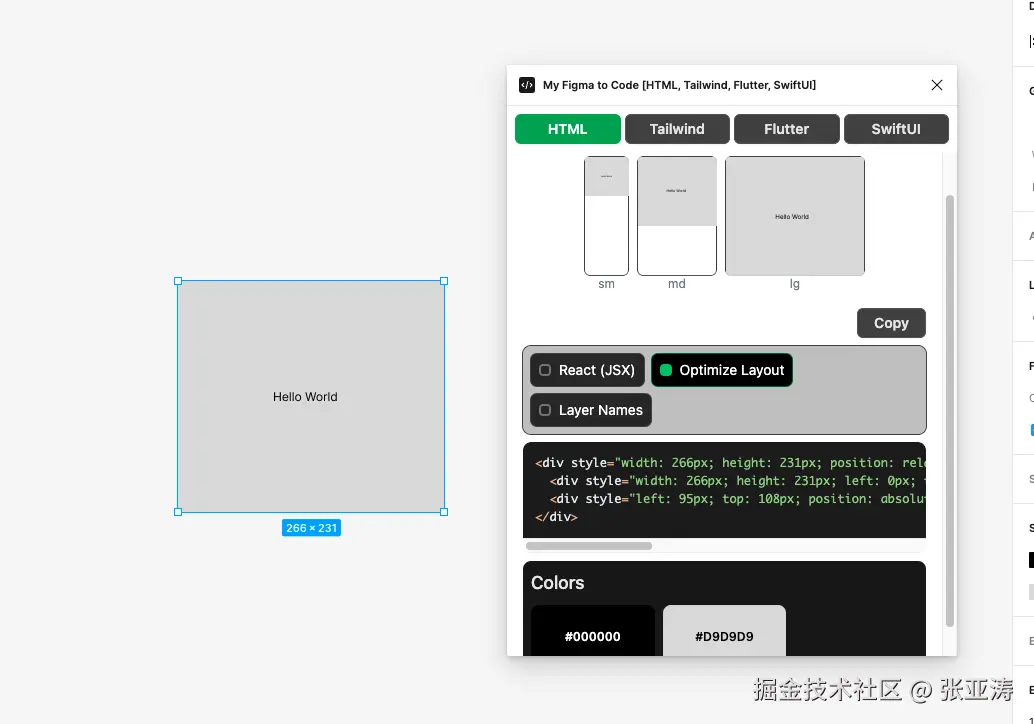Copy the generated code
The width and height of the screenshot is (1034, 724).
[891, 323]
